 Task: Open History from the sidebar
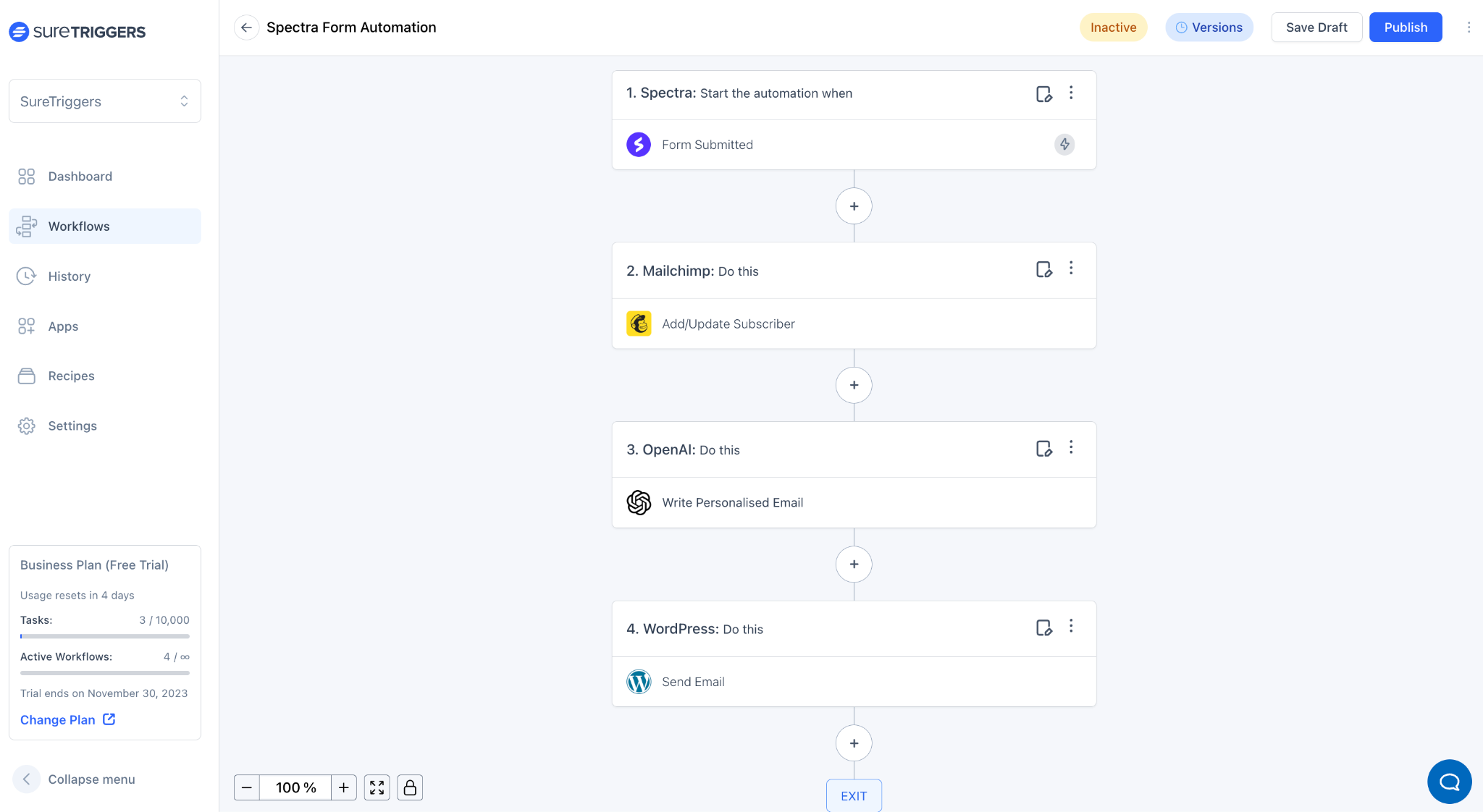69,276
